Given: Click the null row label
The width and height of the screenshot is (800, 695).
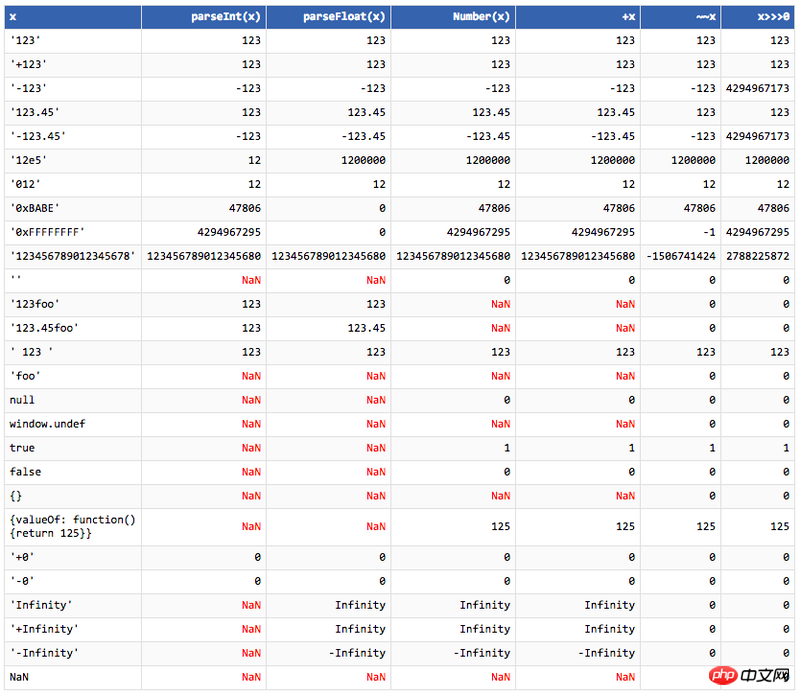Looking at the screenshot, I should [22, 400].
